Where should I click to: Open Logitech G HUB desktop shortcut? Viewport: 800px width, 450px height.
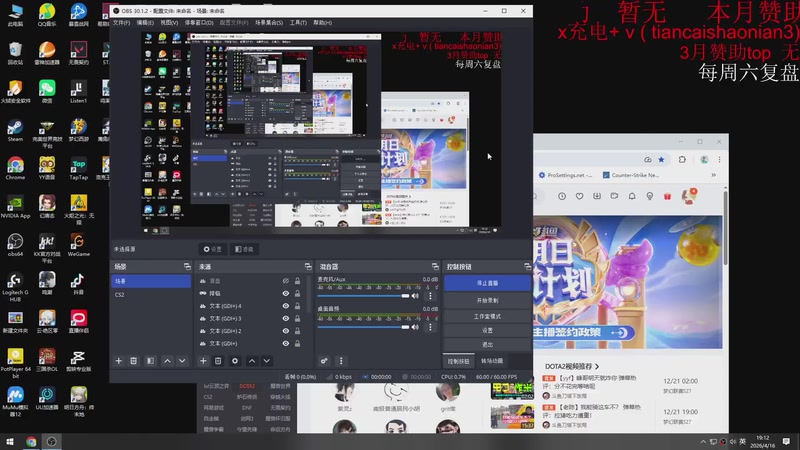tap(15, 286)
